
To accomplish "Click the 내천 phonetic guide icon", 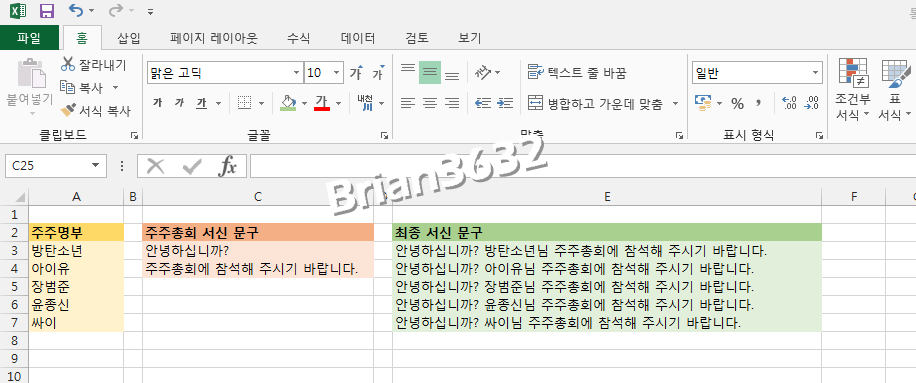I will pos(365,103).
